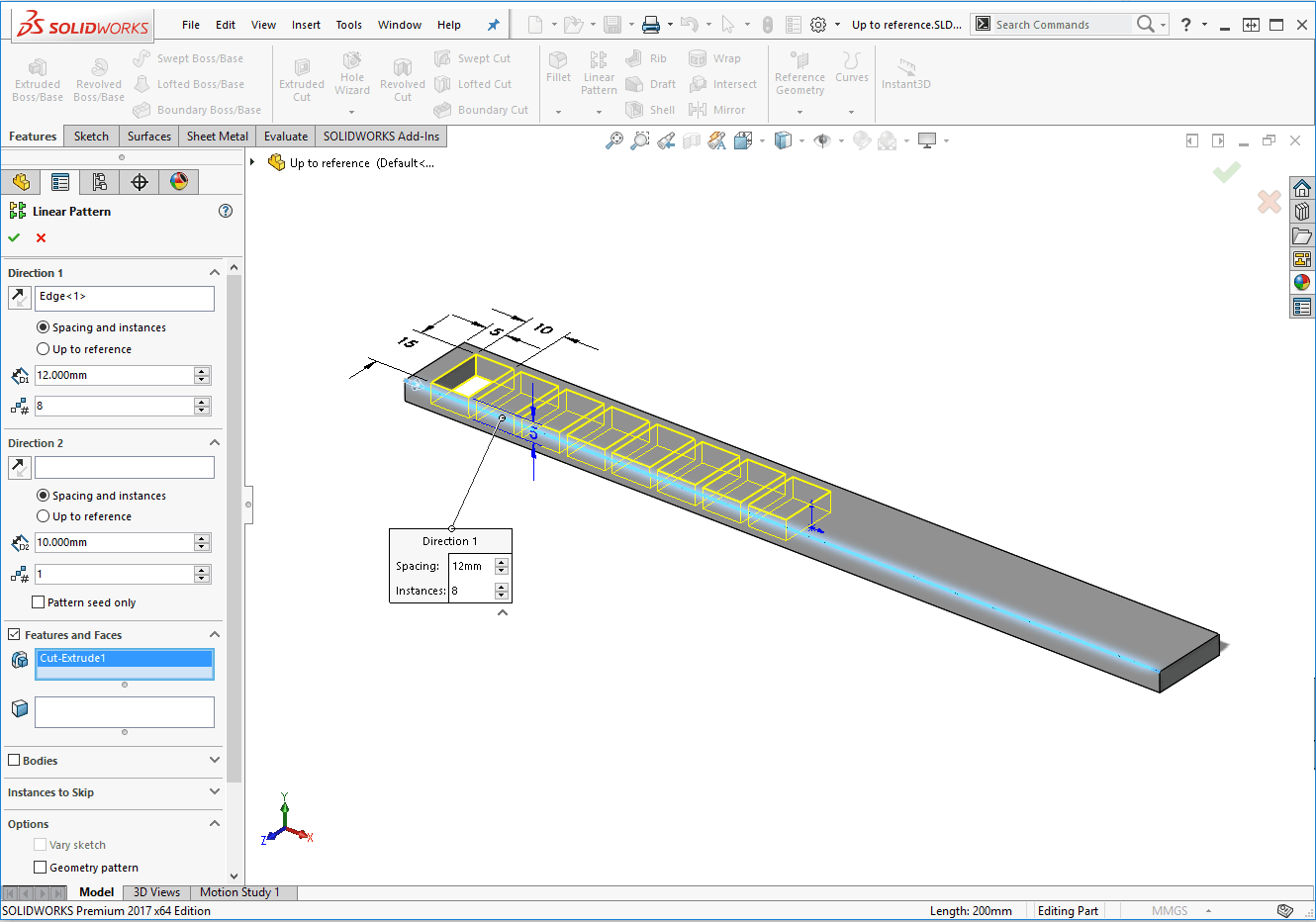Open the ConfigurationManager tab icon
Image resolution: width=1316 pixels, height=922 pixels.
point(100,182)
